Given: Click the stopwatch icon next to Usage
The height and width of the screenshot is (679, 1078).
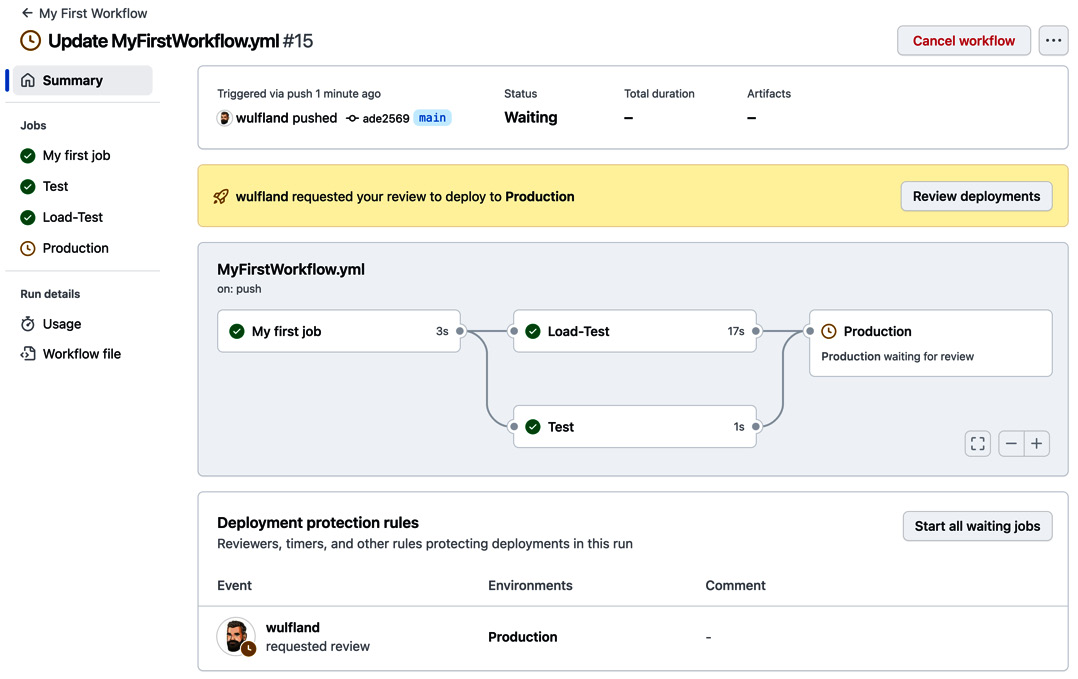Looking at the screenshot, I should click(x=28, y=324).
